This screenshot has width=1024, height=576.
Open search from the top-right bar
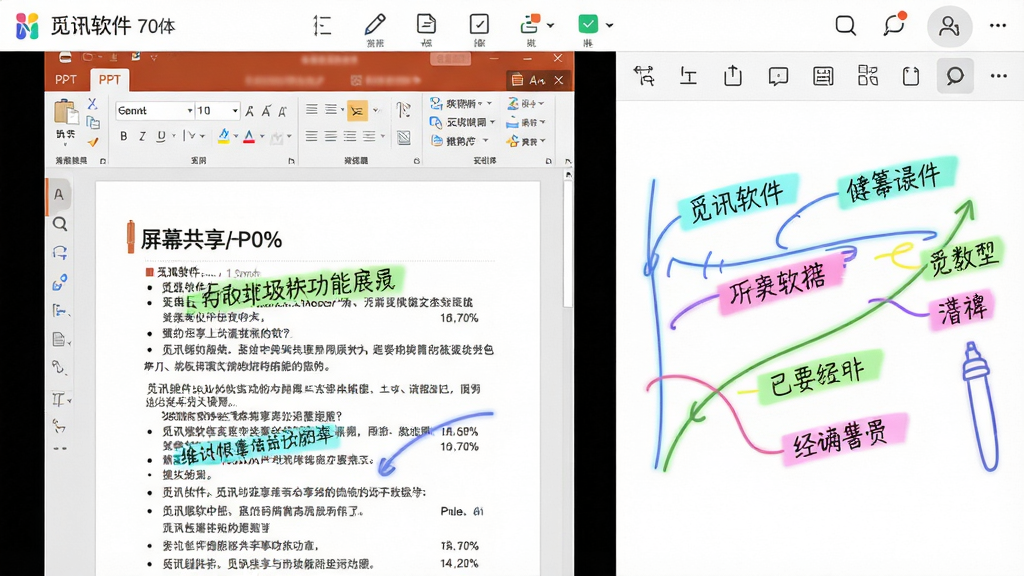(846, 25)
